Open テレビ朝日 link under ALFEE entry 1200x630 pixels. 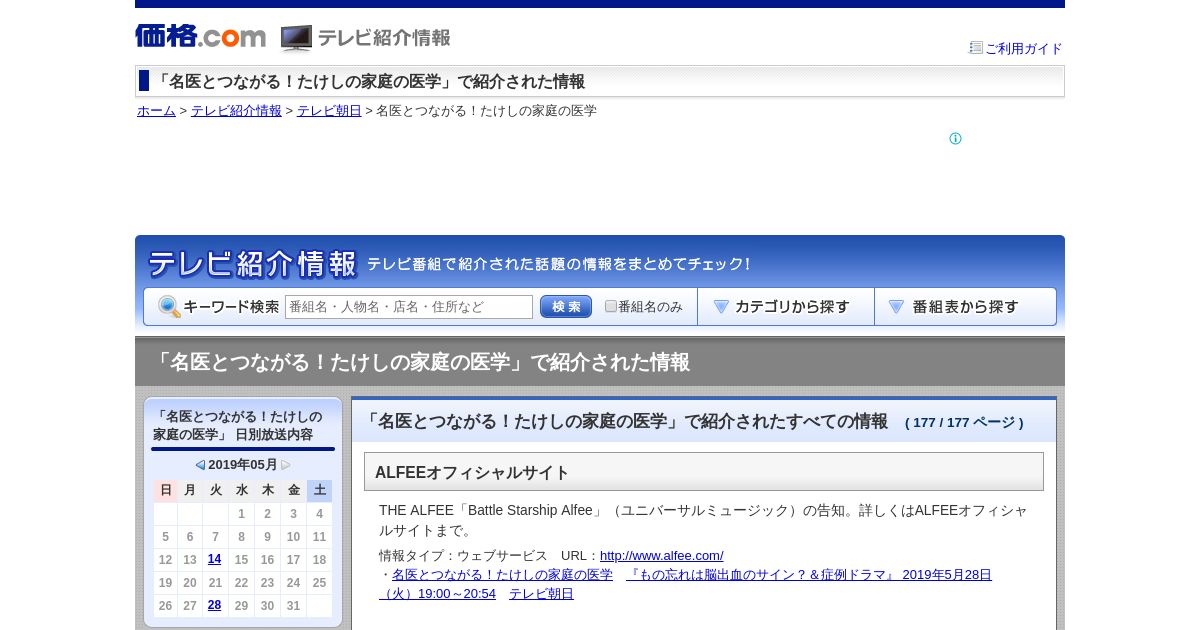pos(541,593)
